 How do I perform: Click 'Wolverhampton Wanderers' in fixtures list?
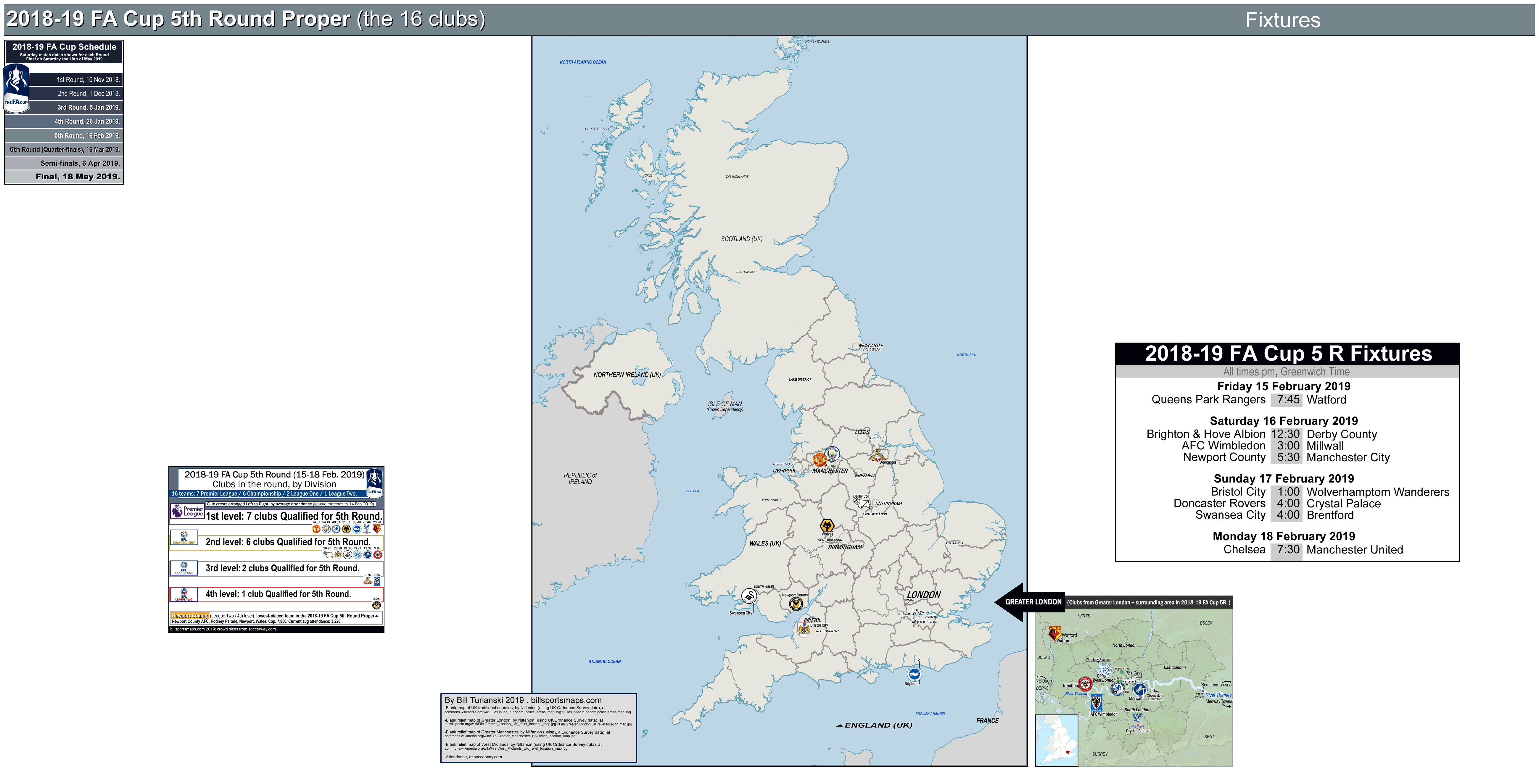tap(1378, 492)
